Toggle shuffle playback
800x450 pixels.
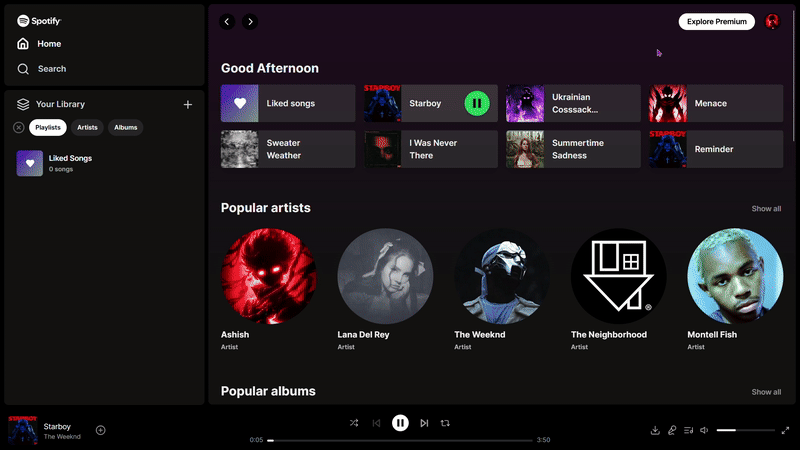[354, 423]
